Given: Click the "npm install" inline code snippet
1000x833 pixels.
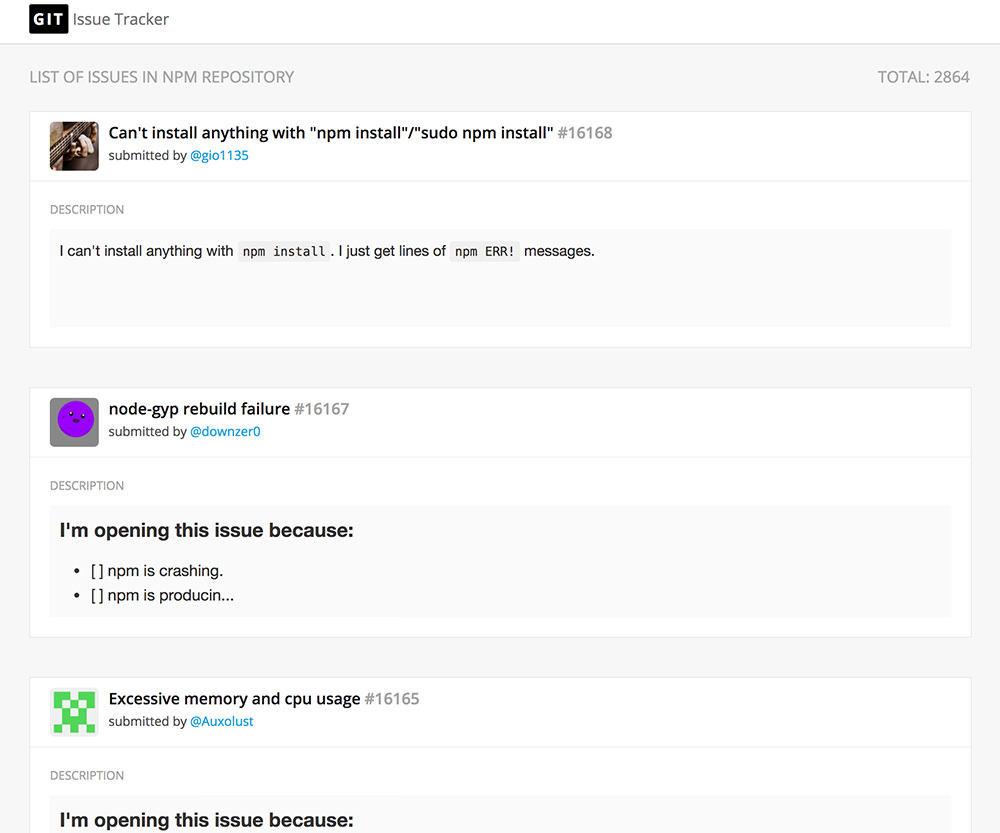Looking at the screenshot, I should pyautogui.click(x=284, y=251).
